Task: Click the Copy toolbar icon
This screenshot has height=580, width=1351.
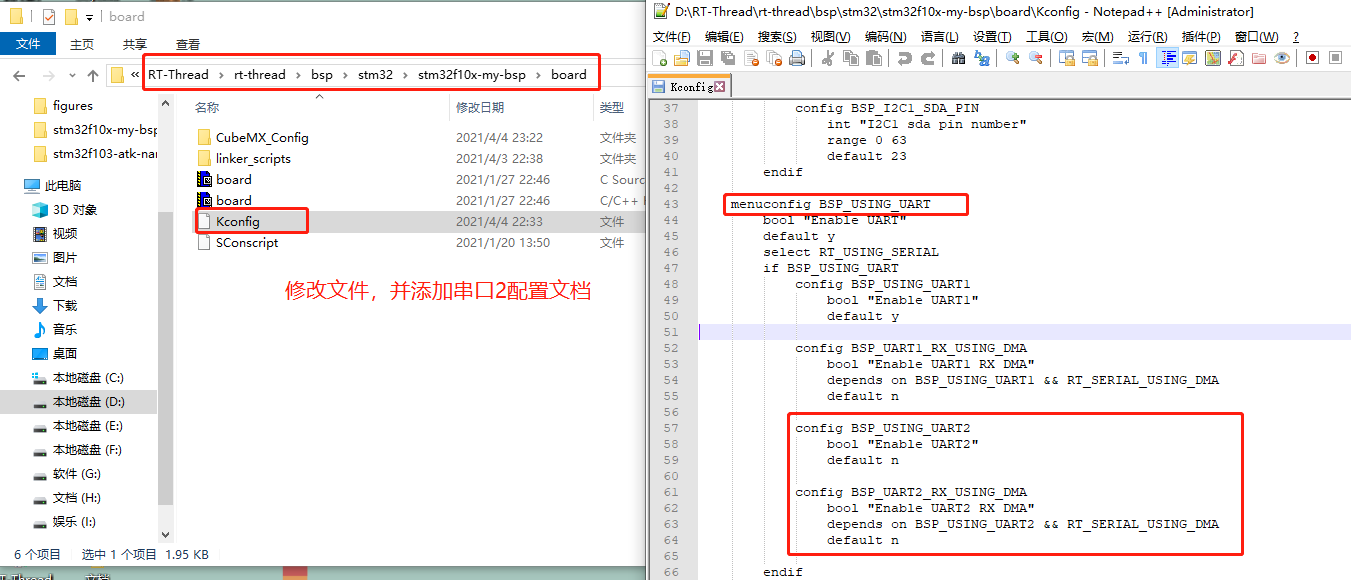Action: click(x=850, y=59)
